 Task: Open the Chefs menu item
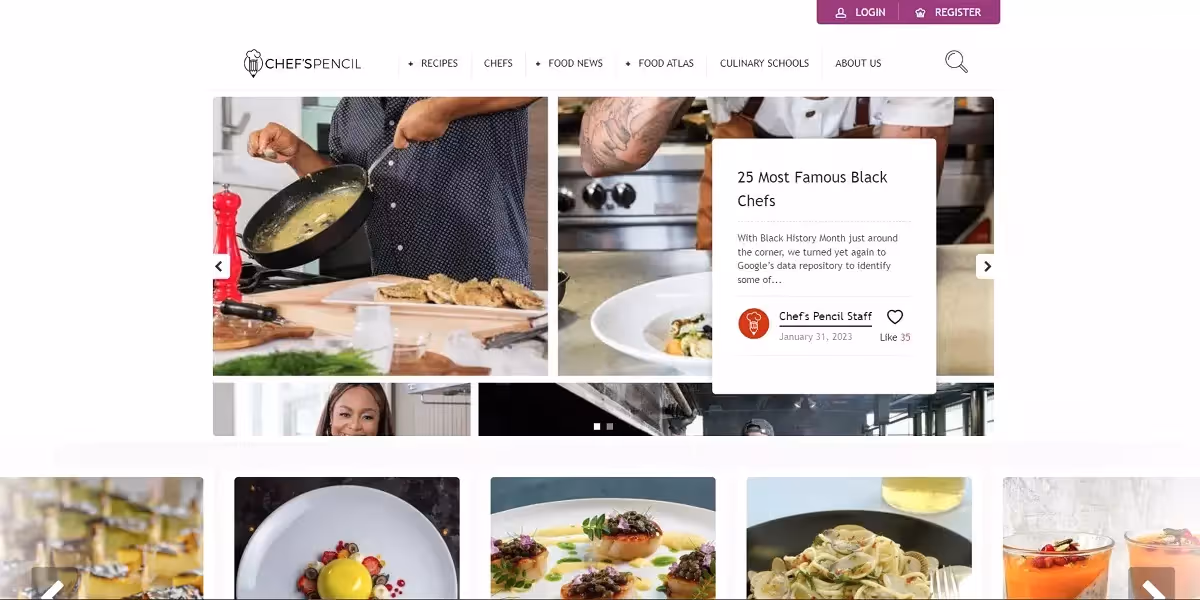tap(498, 63)
